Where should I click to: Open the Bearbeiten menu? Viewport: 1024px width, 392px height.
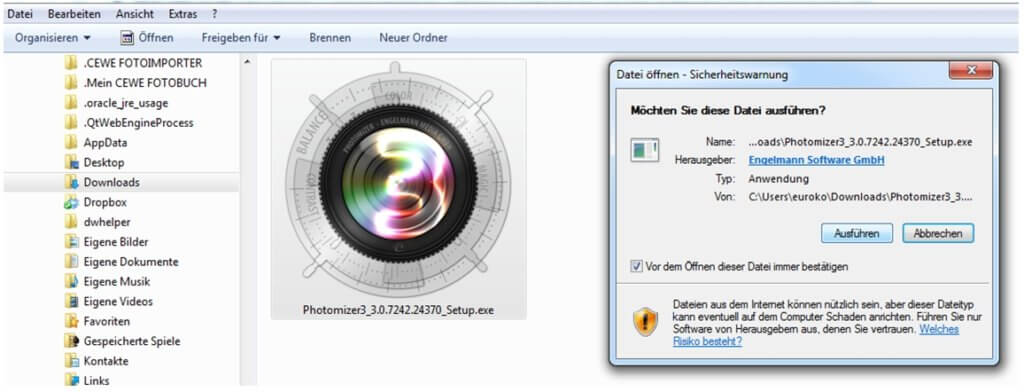[x=74, y=13]
